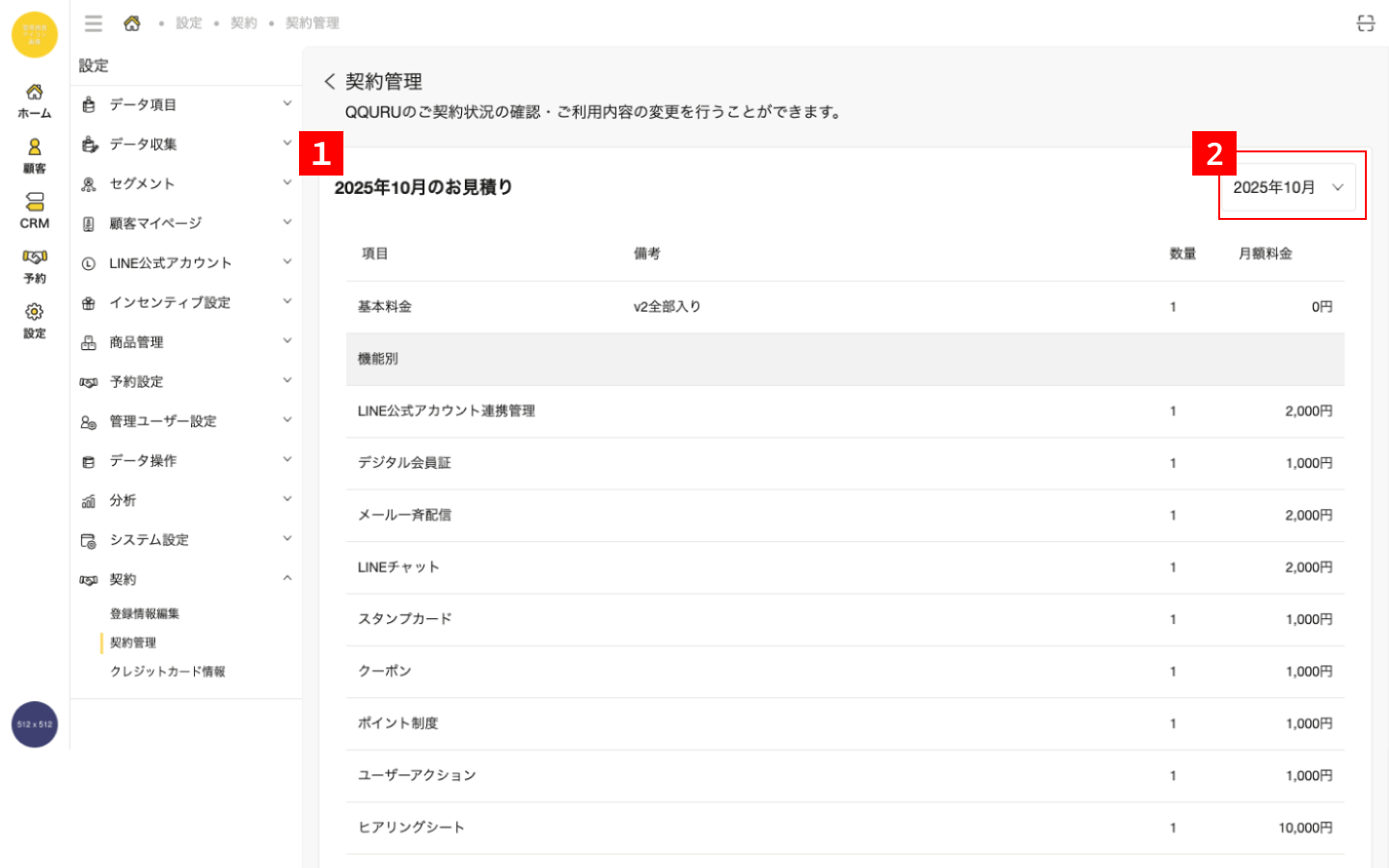The height and width of the screenshot is (868, 1389).
Task: Select クレジットカード情報 in the 契約 submenu
Action: (x=168, y=671)
